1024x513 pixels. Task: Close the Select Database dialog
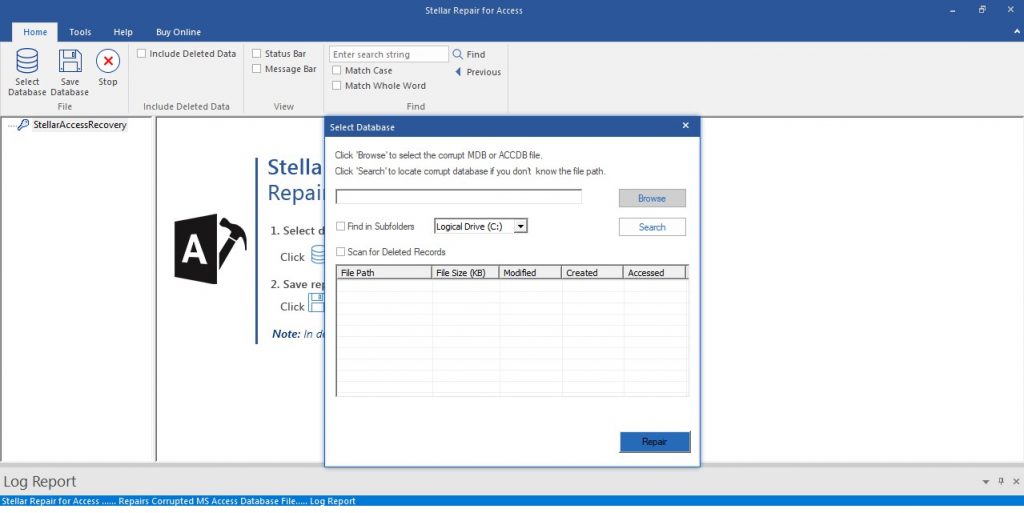(x=685, y=125)
